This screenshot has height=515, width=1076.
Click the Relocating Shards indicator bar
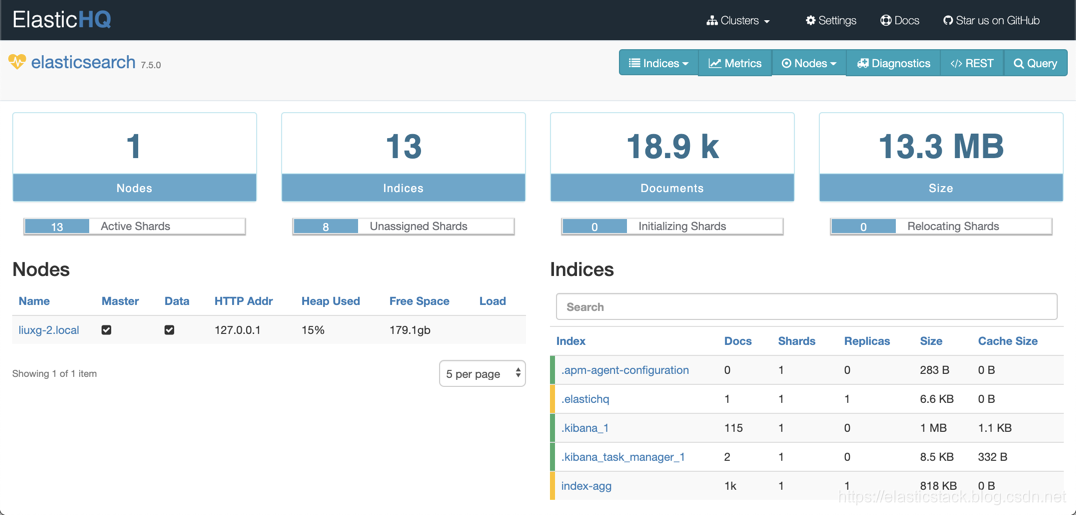942,227
